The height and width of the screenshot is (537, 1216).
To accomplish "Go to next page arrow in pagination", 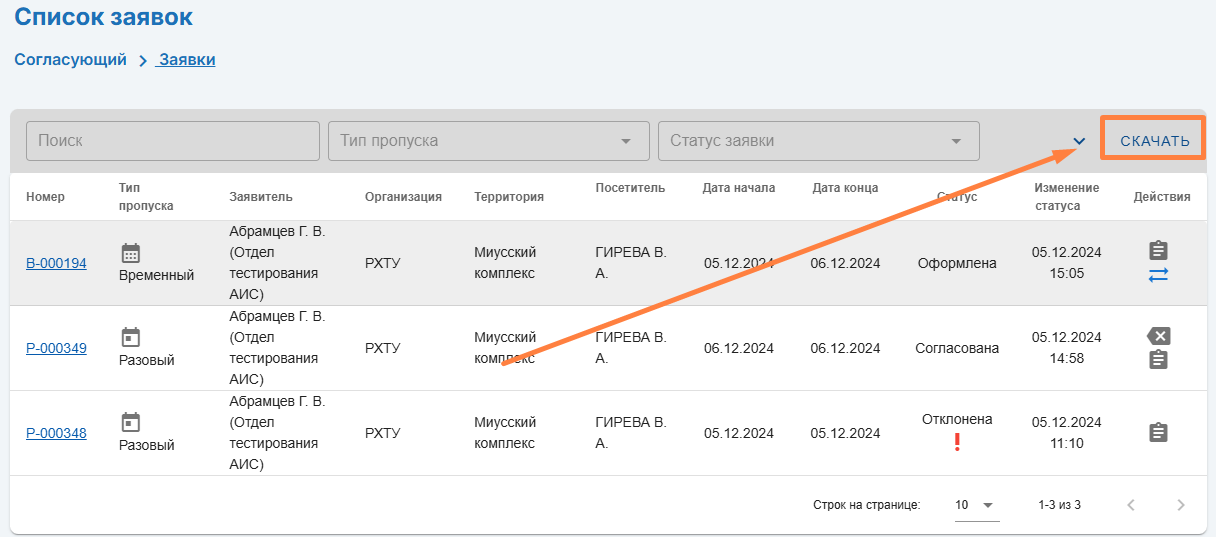I will tap(1181, 505).
